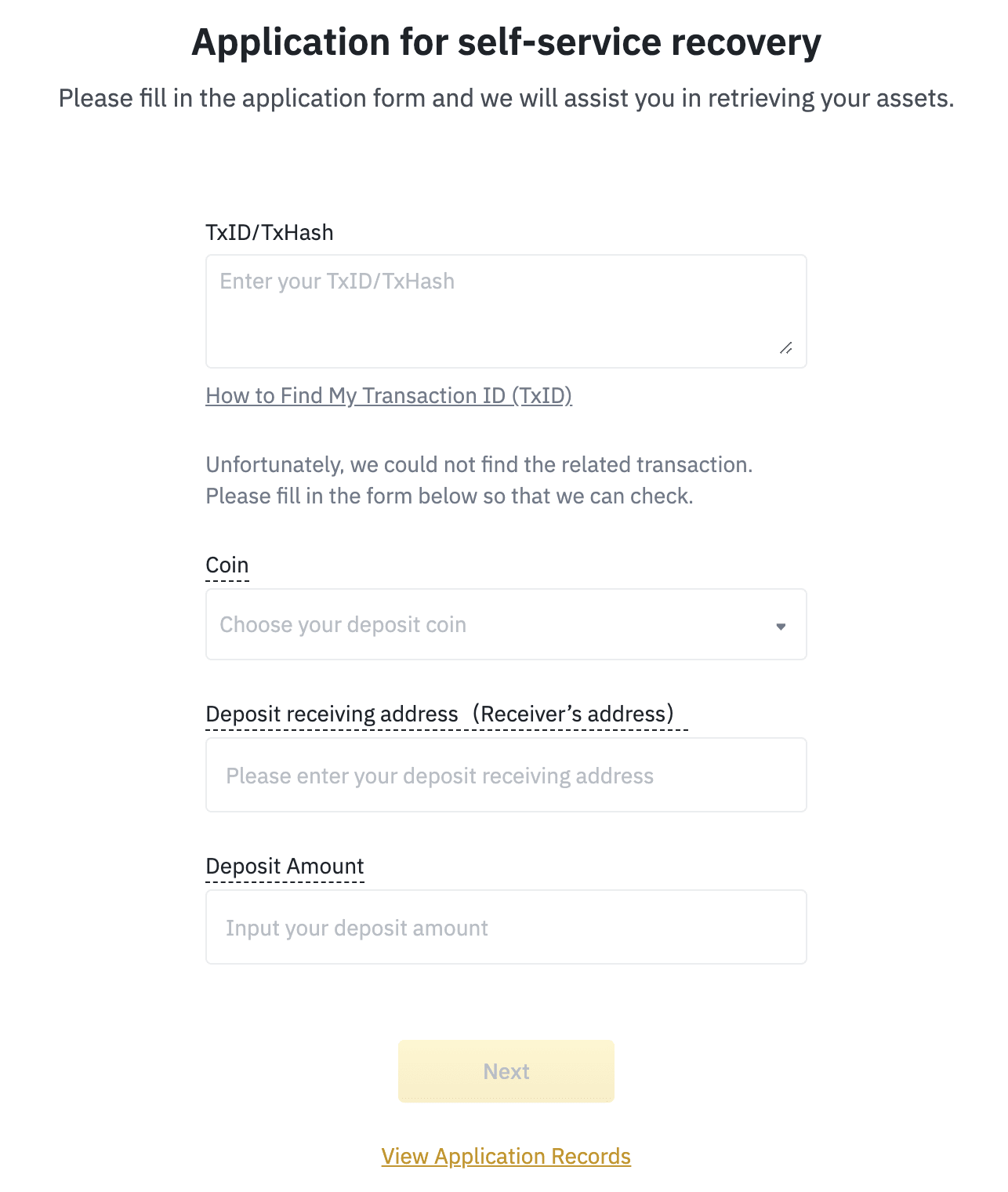Click the Next button

tap(506, 1071)
